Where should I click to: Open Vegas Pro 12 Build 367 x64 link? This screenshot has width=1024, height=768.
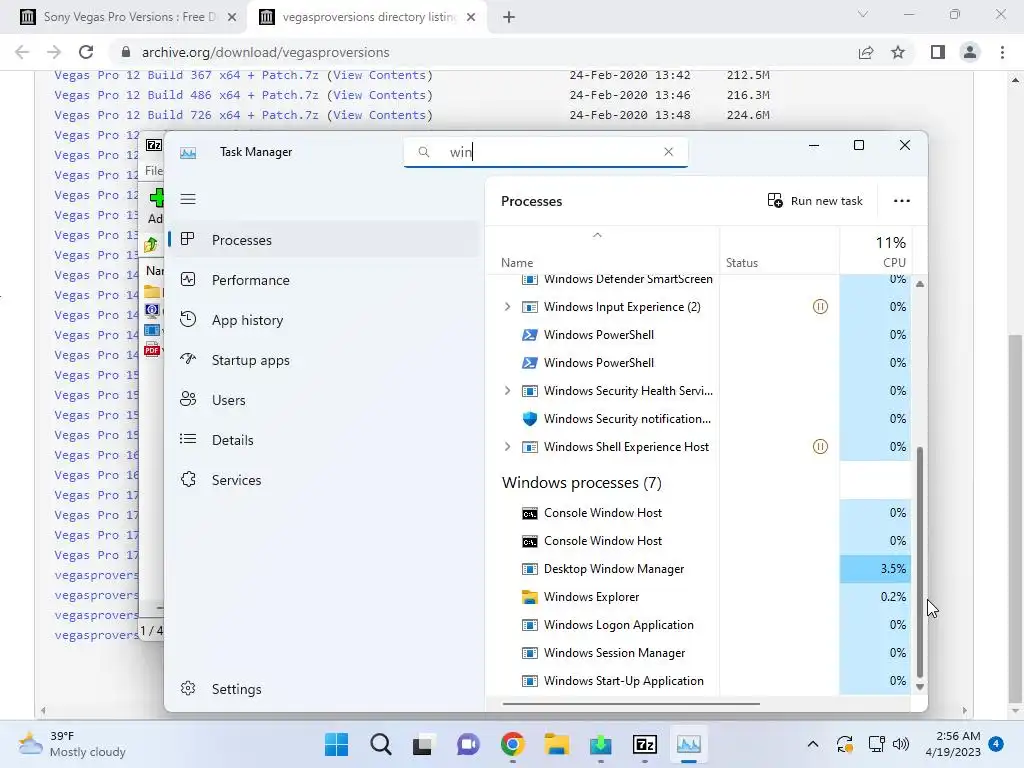[186, 75]
